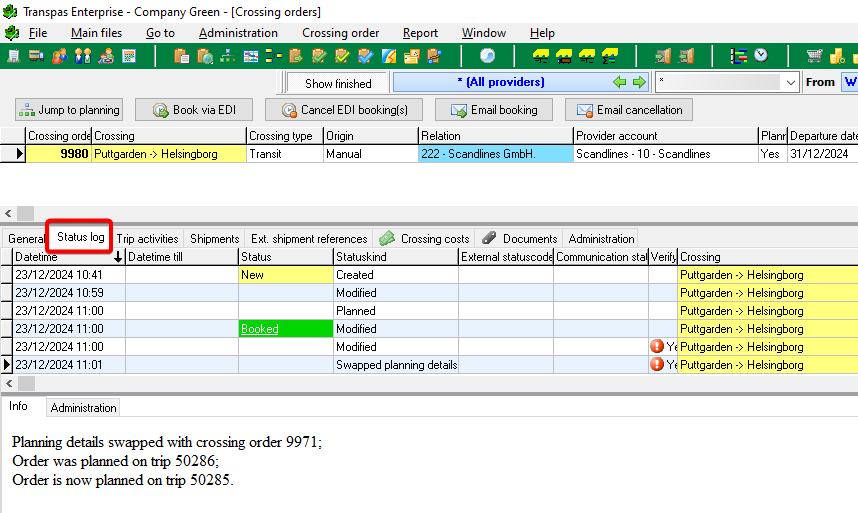
Task: Open the Crossing order menu
Action: 340,33
